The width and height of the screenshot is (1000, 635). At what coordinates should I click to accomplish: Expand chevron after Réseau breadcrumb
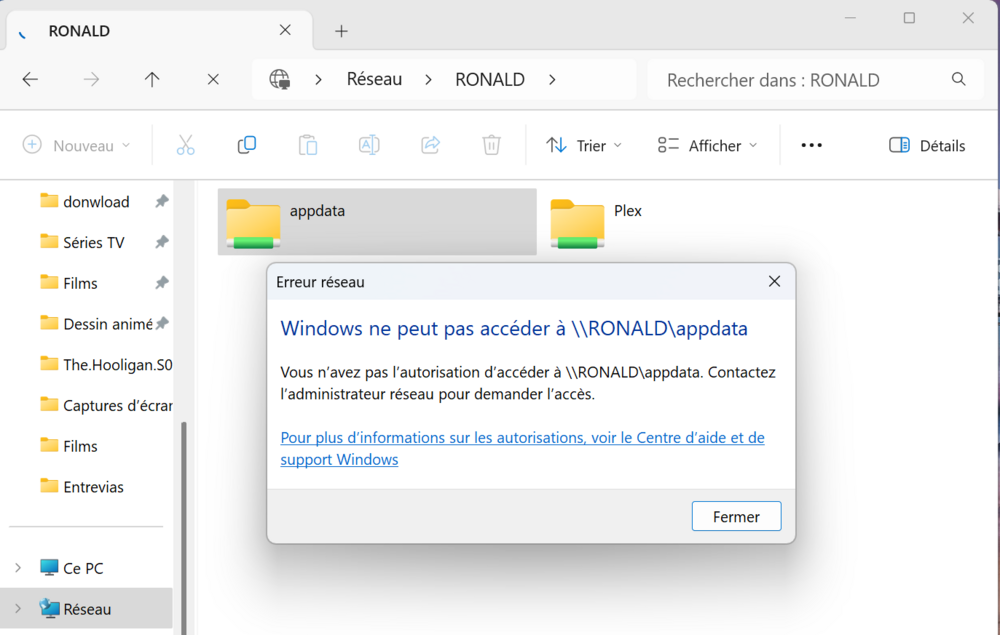pos(429,80)
